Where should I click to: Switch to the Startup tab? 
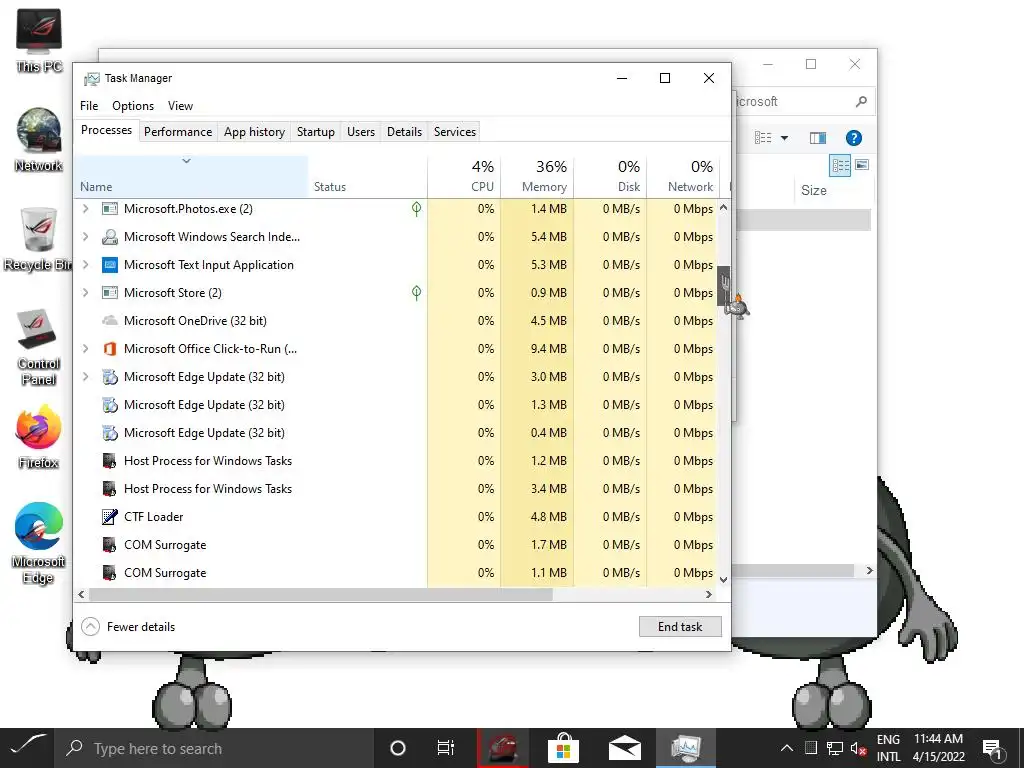tap(315, 132)
